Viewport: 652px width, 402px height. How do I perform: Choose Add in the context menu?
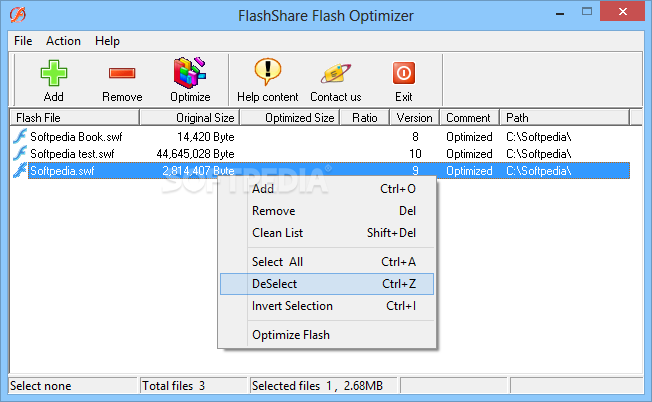click(x=327, y=189)
